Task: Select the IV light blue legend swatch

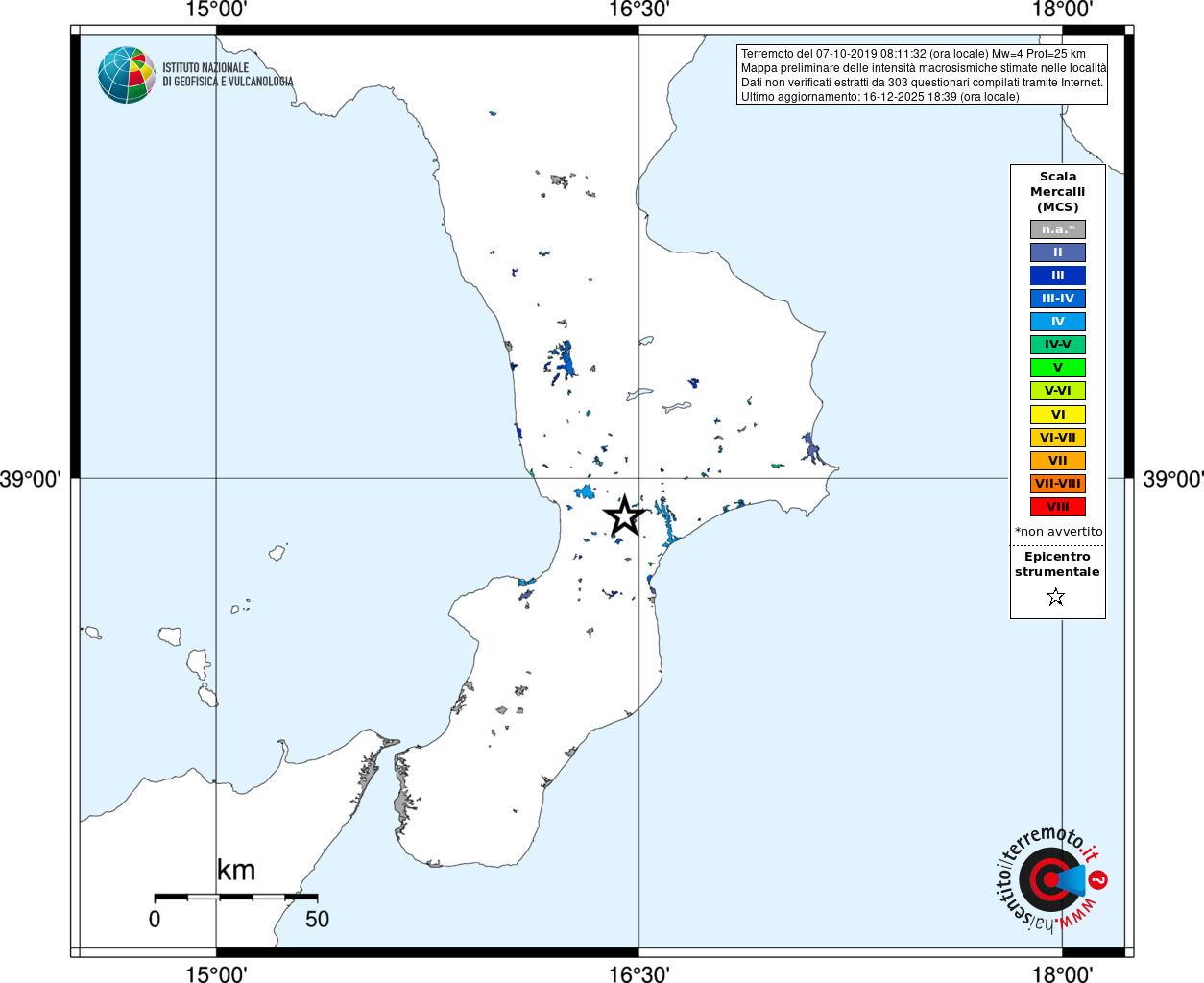Action: (1058, 322)
